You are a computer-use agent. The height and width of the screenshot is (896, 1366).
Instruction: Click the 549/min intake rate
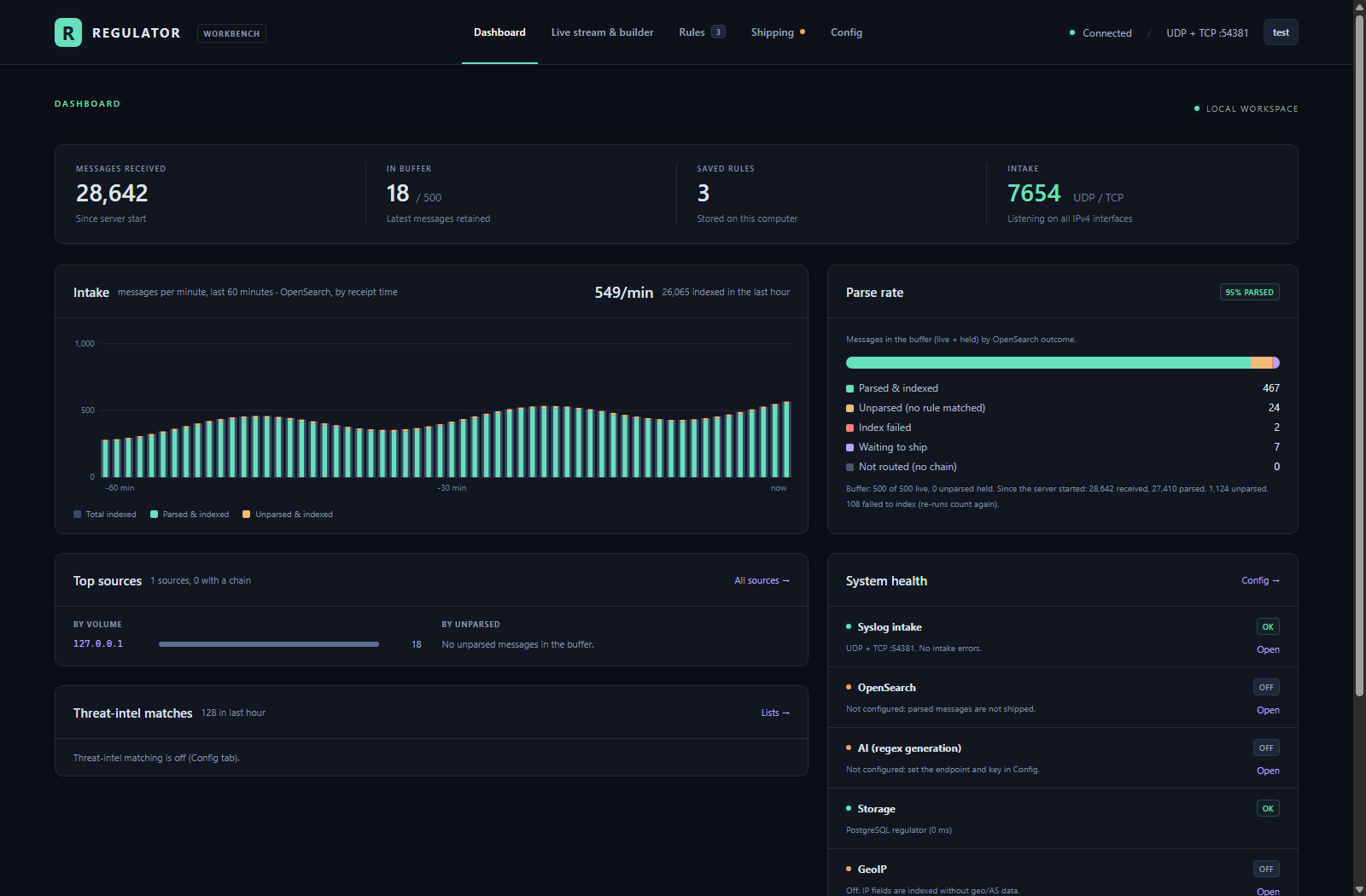tap(624, 293)
